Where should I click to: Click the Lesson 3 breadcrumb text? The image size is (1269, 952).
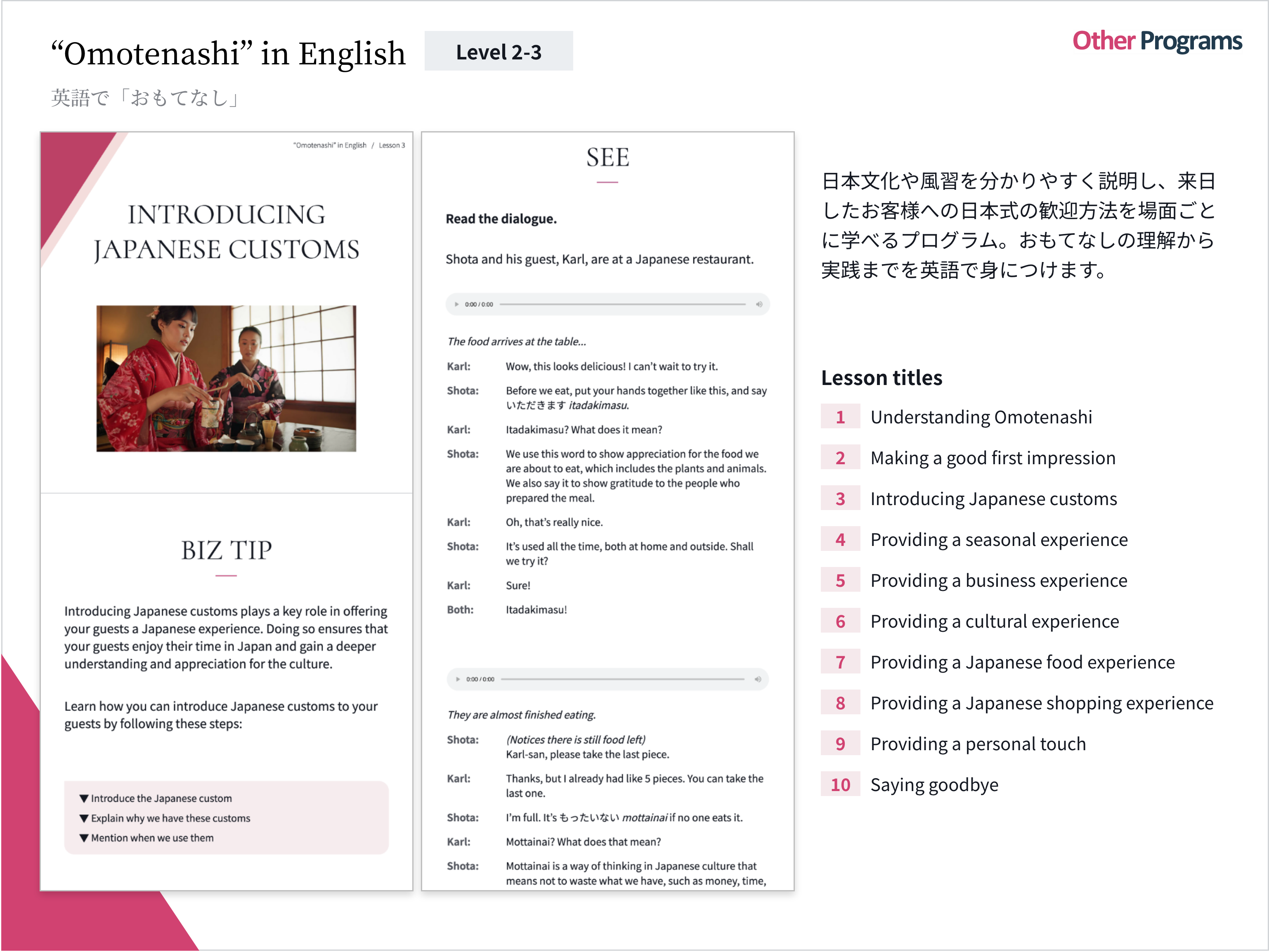[x=392, y=146]
